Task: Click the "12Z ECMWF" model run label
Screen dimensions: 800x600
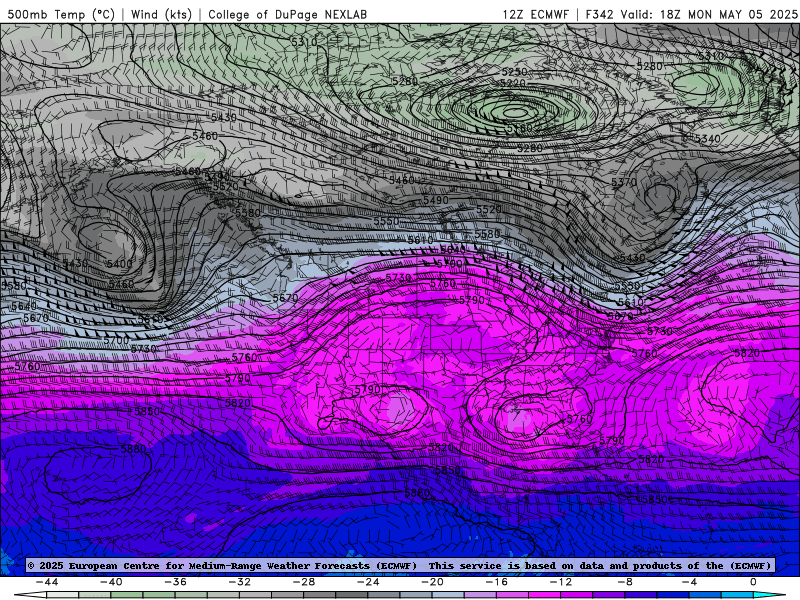Action: (535, 14)
